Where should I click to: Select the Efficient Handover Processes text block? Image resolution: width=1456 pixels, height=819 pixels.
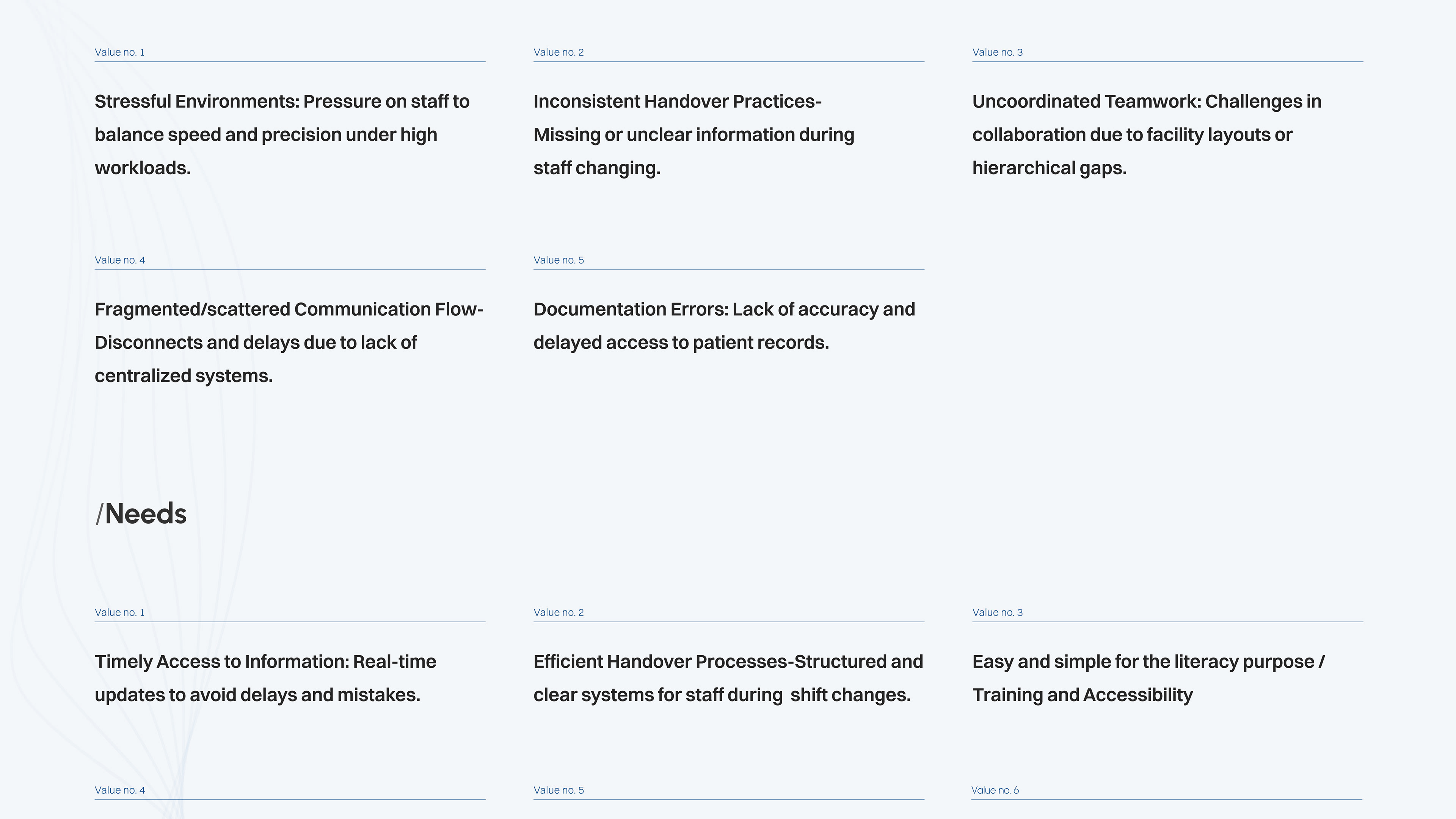pyautogui.click(x=728, y=678)
